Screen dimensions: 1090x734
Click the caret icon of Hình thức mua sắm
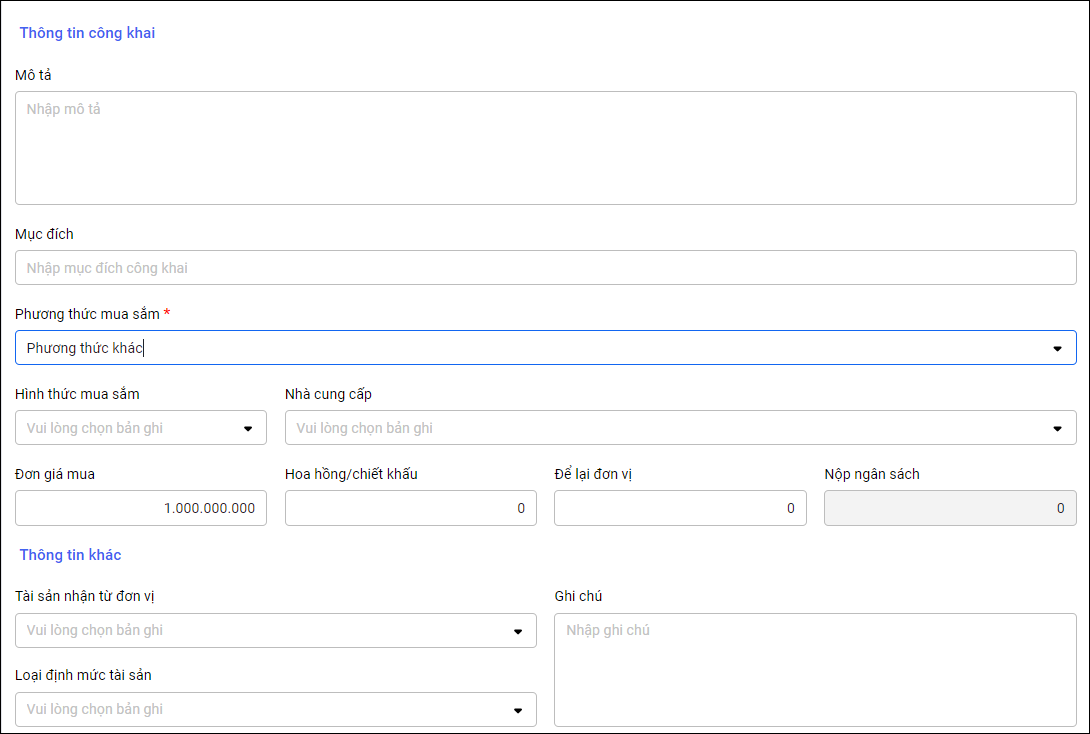(248, 429)
